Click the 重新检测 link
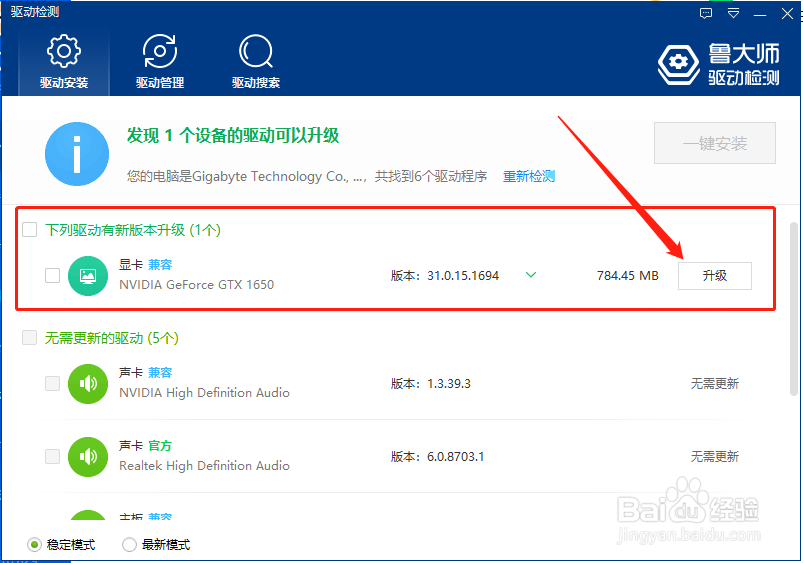Viewport: 804px width, 563px height. click(x=529, y=176)
